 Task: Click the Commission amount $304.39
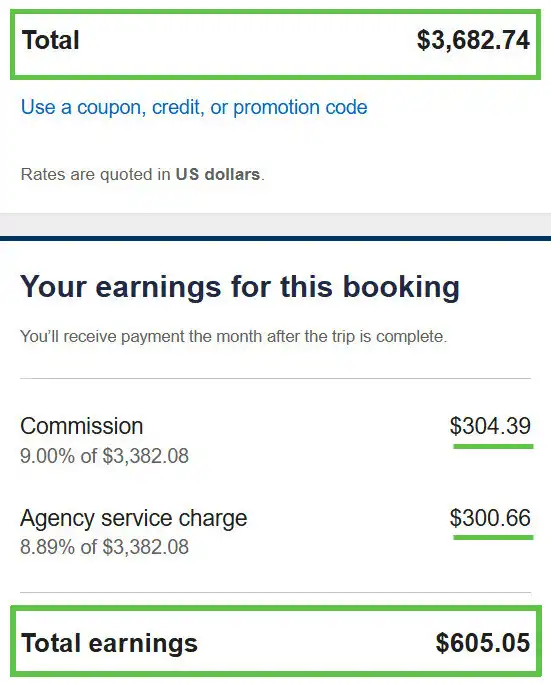(490, 426)
